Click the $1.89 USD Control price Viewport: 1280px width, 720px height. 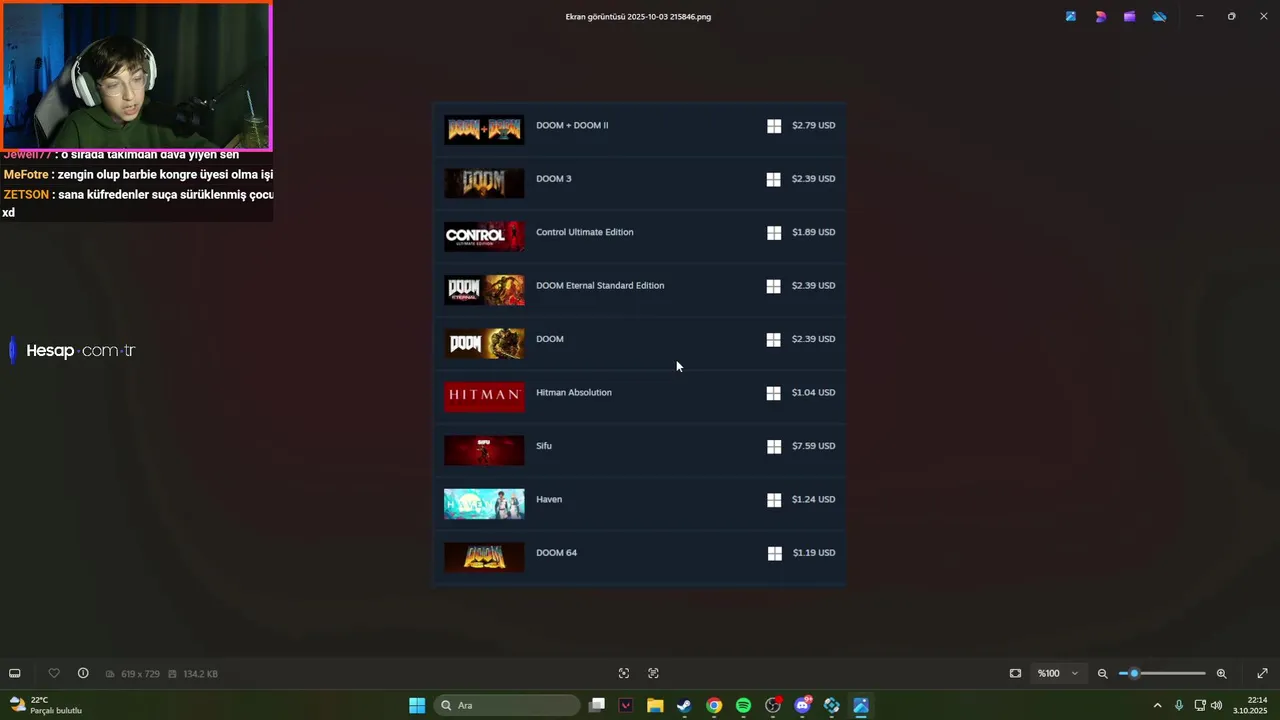[813, 233]
